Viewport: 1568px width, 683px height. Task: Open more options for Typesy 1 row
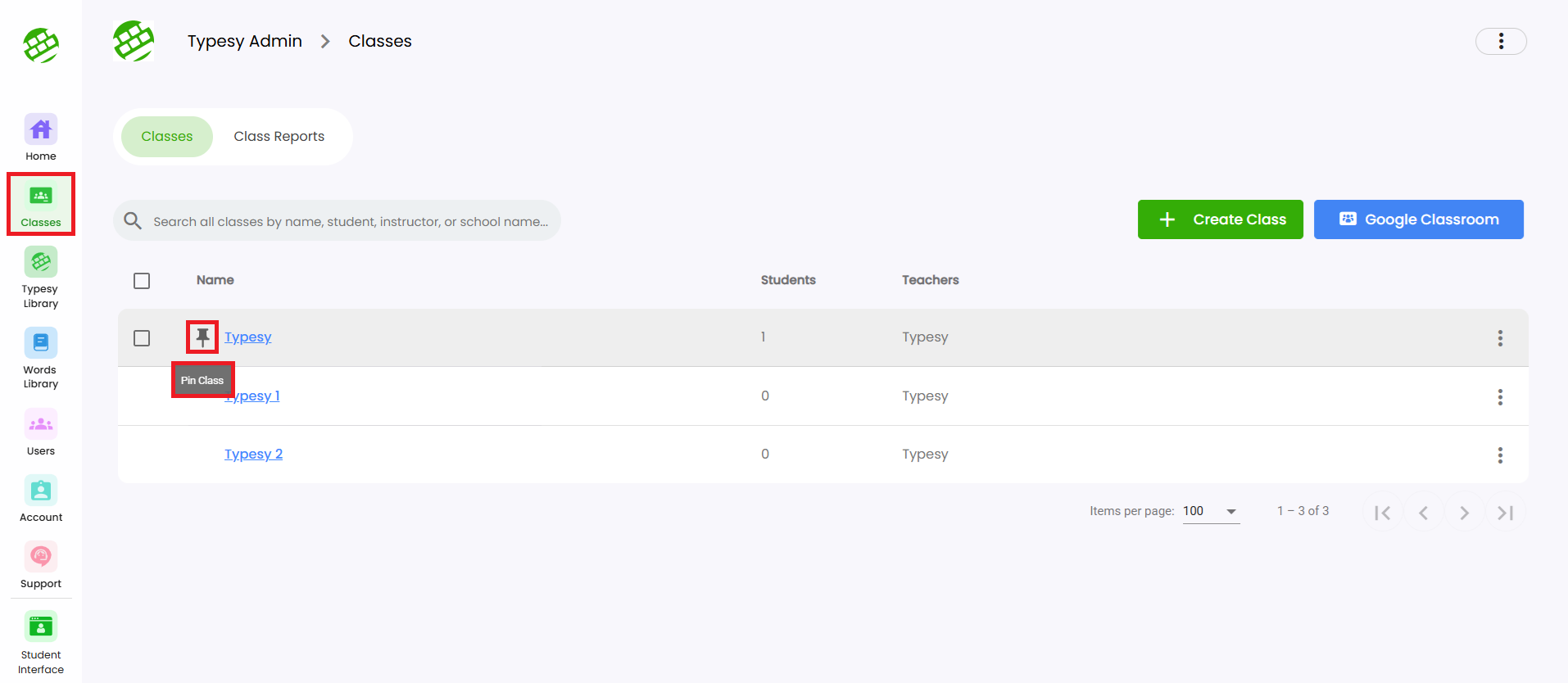click(x=1500, y=397)
